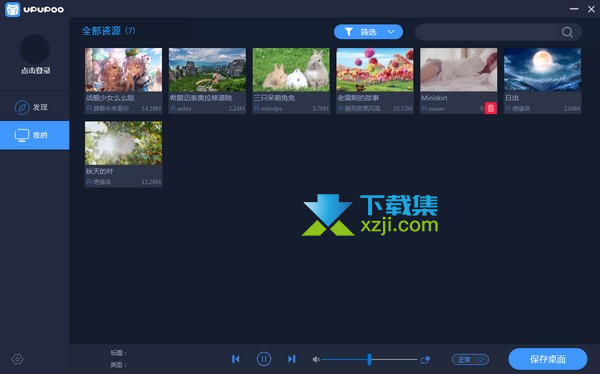
Task: Click author name axles
Action: 184,109
